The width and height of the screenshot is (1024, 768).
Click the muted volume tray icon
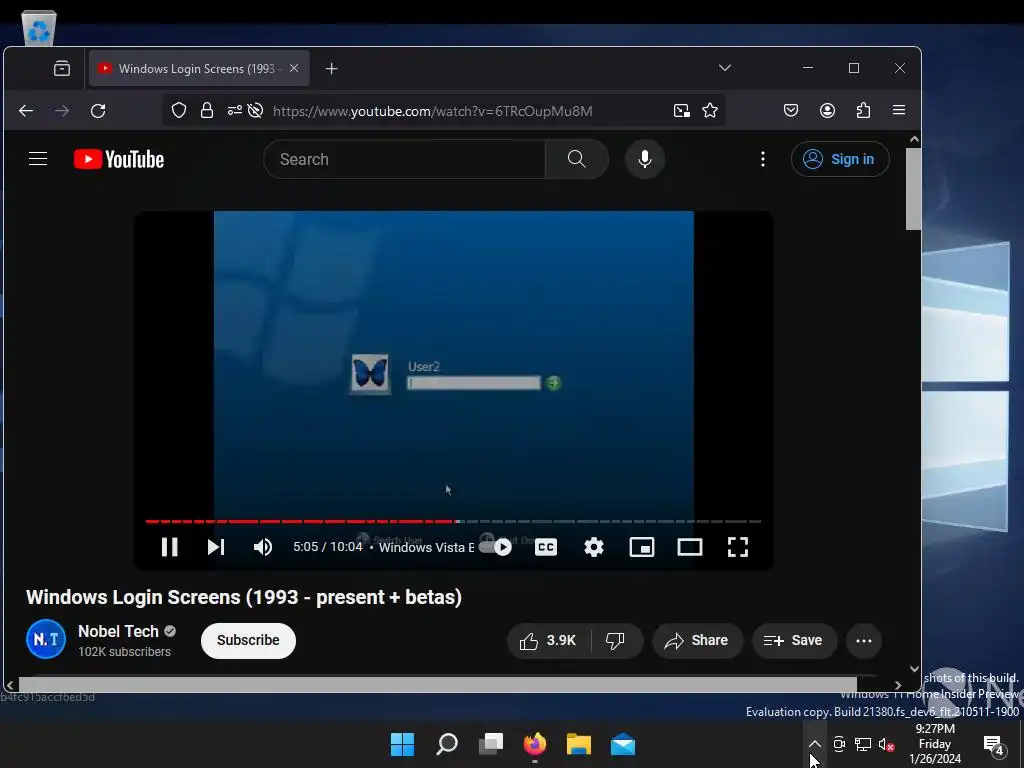click(886, 744)
